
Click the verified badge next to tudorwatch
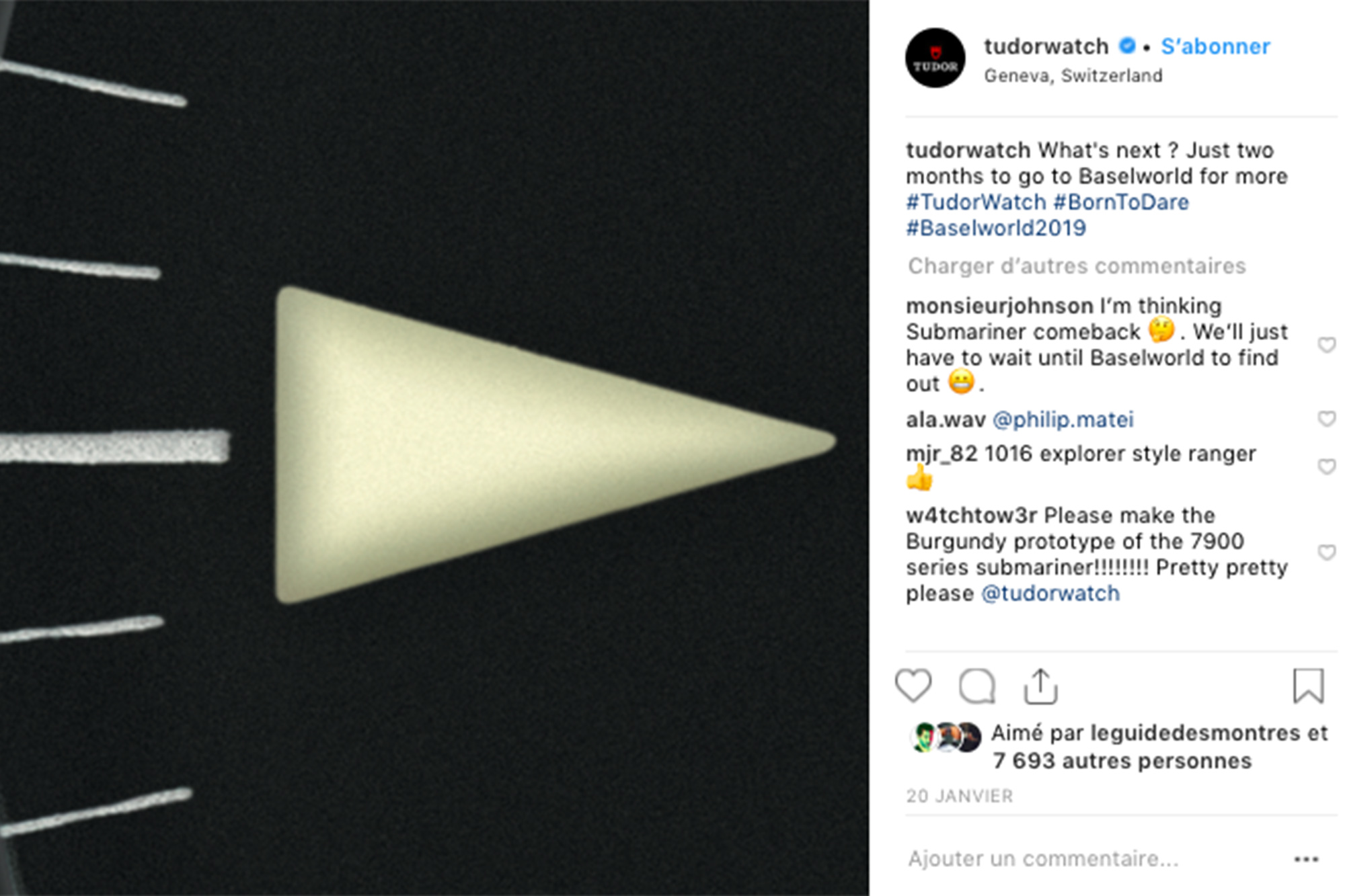pos(1127,46)
